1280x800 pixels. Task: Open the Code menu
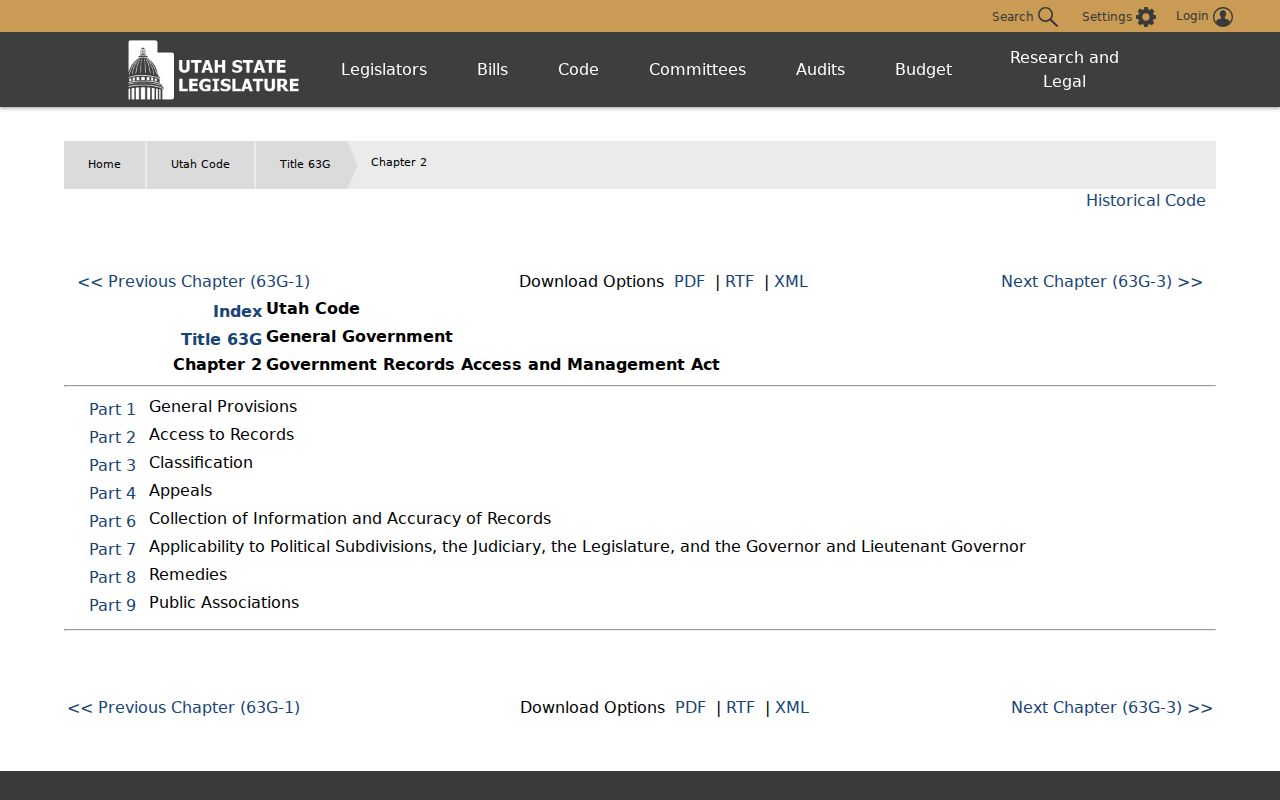[578, 69]
